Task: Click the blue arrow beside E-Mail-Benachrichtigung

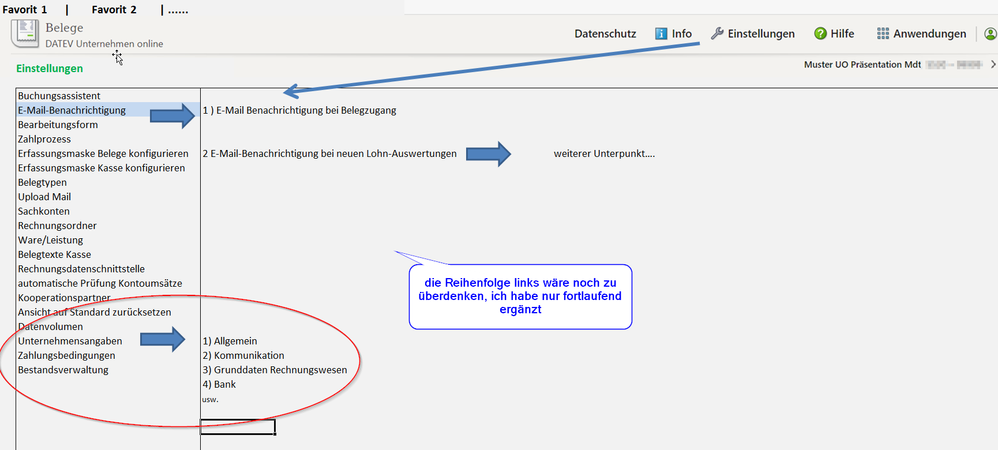Action: tap(172, 116)
